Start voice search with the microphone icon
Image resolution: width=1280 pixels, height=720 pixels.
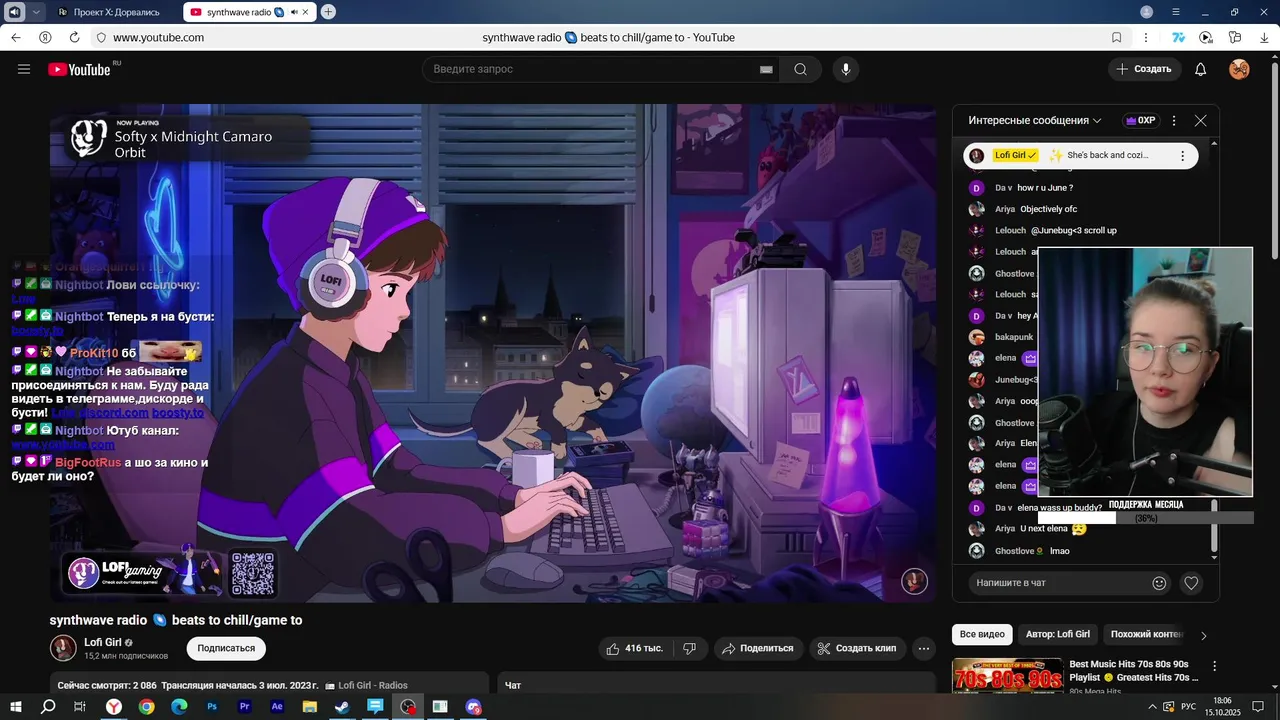[846, 69]
